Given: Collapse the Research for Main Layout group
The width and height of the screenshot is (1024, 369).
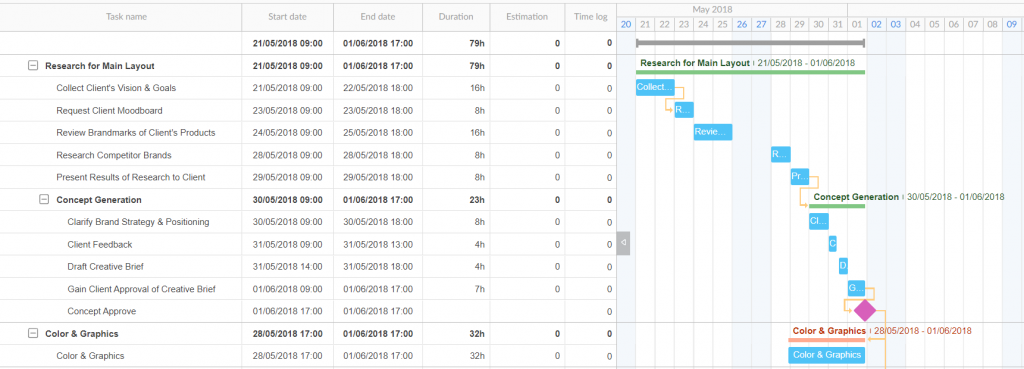Looking at the screenshot, I should (33, 65).
